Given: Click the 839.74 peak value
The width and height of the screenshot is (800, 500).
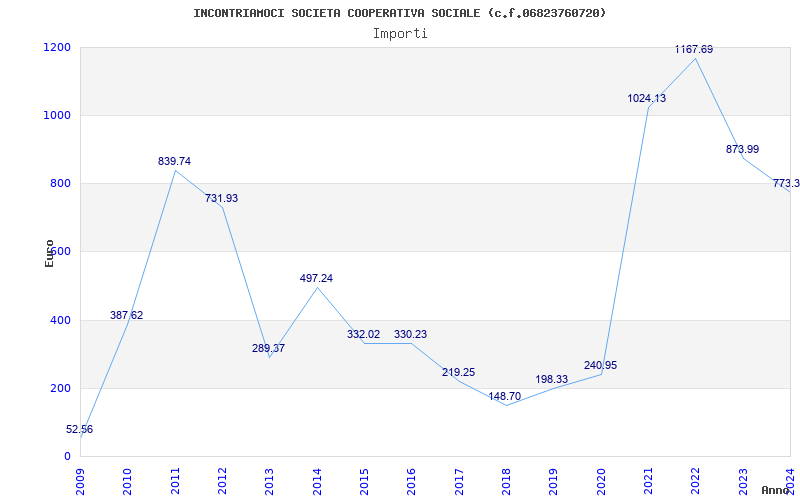Looking at the screenshot, I should (174, 161).
